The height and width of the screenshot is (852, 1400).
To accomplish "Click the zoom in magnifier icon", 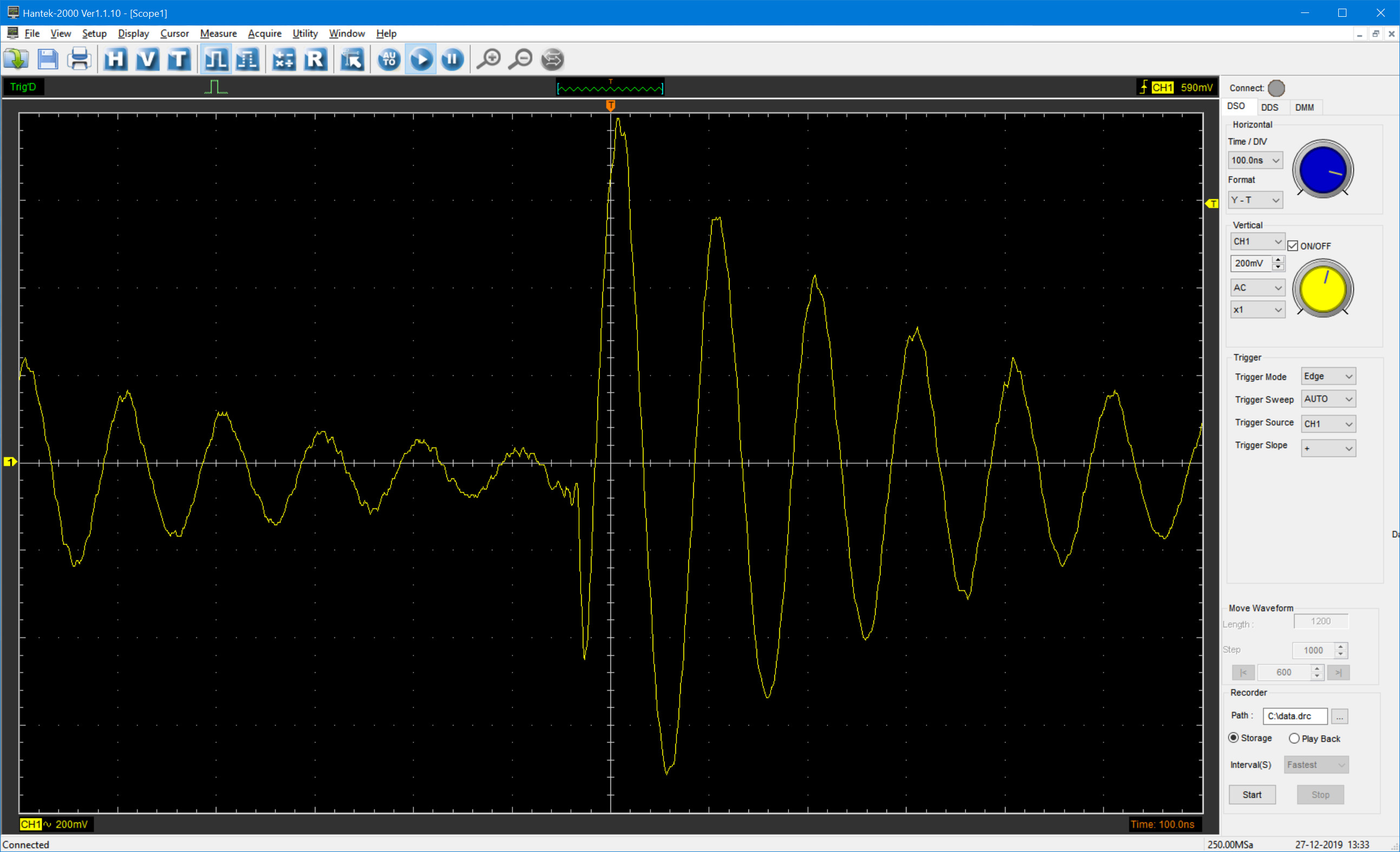I will point(489,59).
